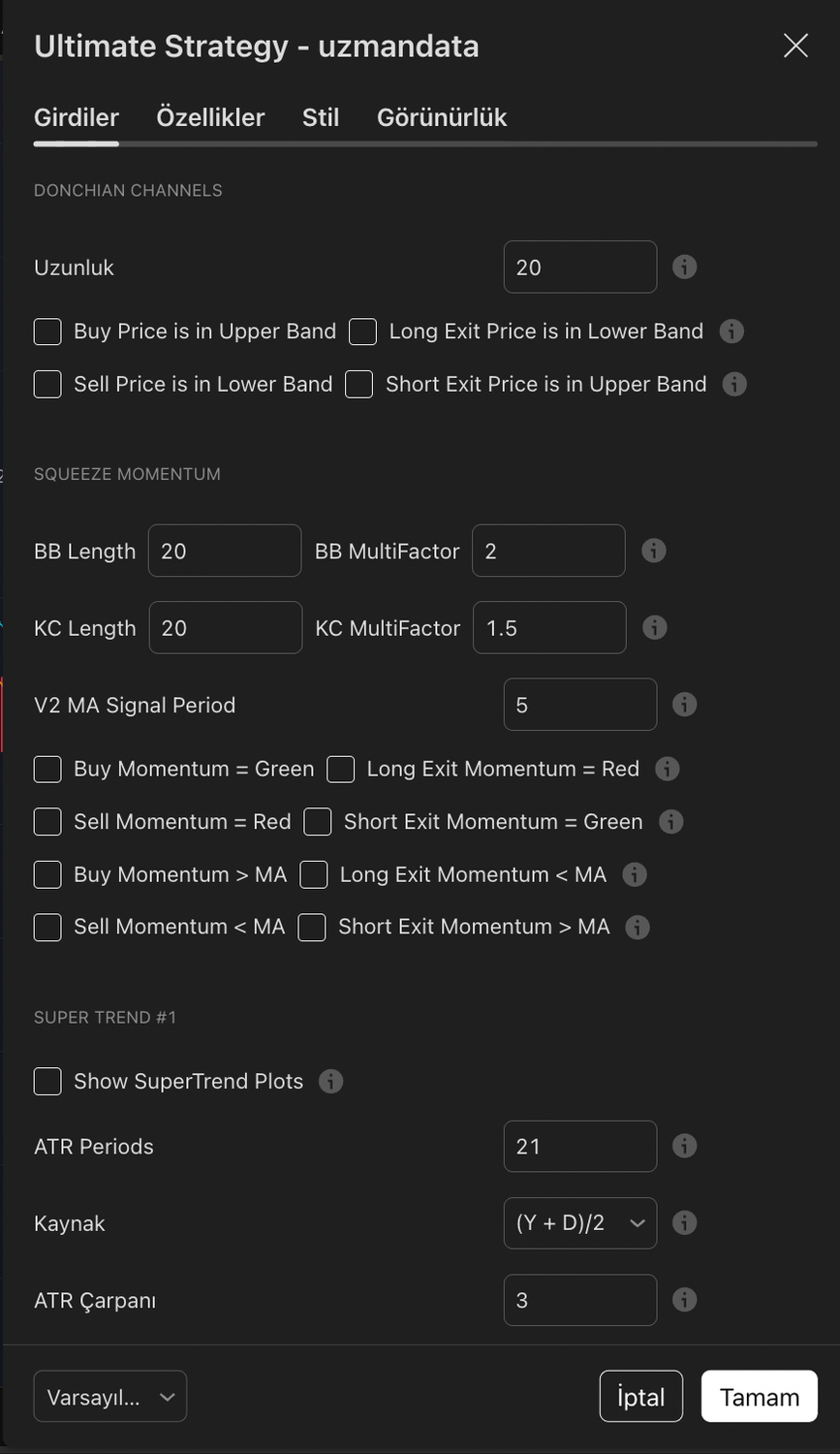Screen dimensions: 840x1454
Task: Click the KC Length input field
Action: click(225, 627)
